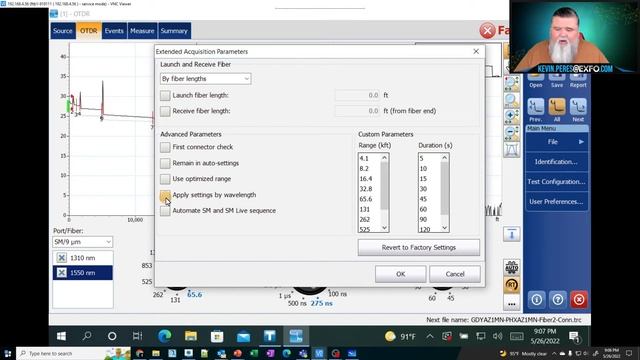The height and width of the screenshot is (360, 640).
Task: Click Range list scroll-down arrow
Action: click(384, 228)
